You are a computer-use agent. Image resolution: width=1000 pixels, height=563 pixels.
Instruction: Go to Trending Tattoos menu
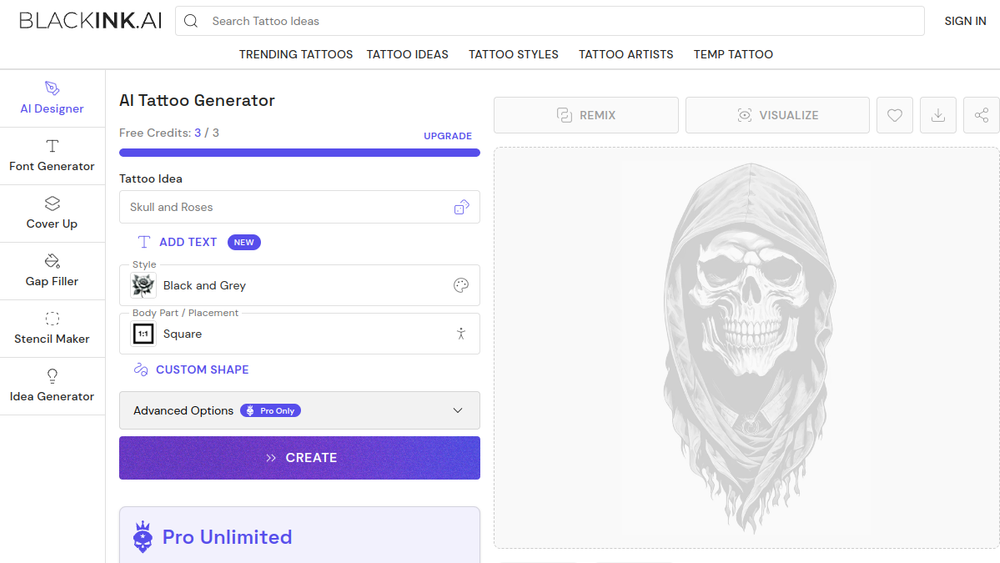(296, 54)
